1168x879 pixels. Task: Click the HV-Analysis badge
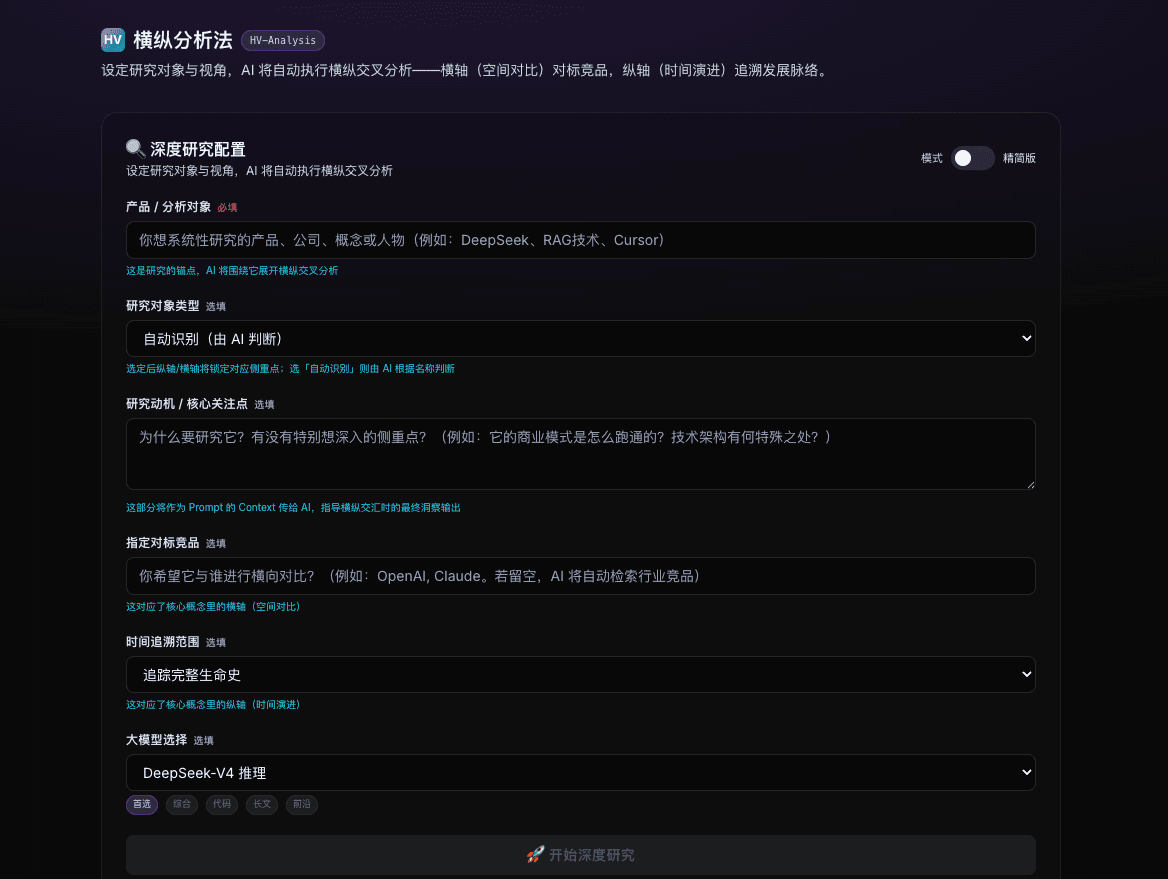[x=282, y=40]
